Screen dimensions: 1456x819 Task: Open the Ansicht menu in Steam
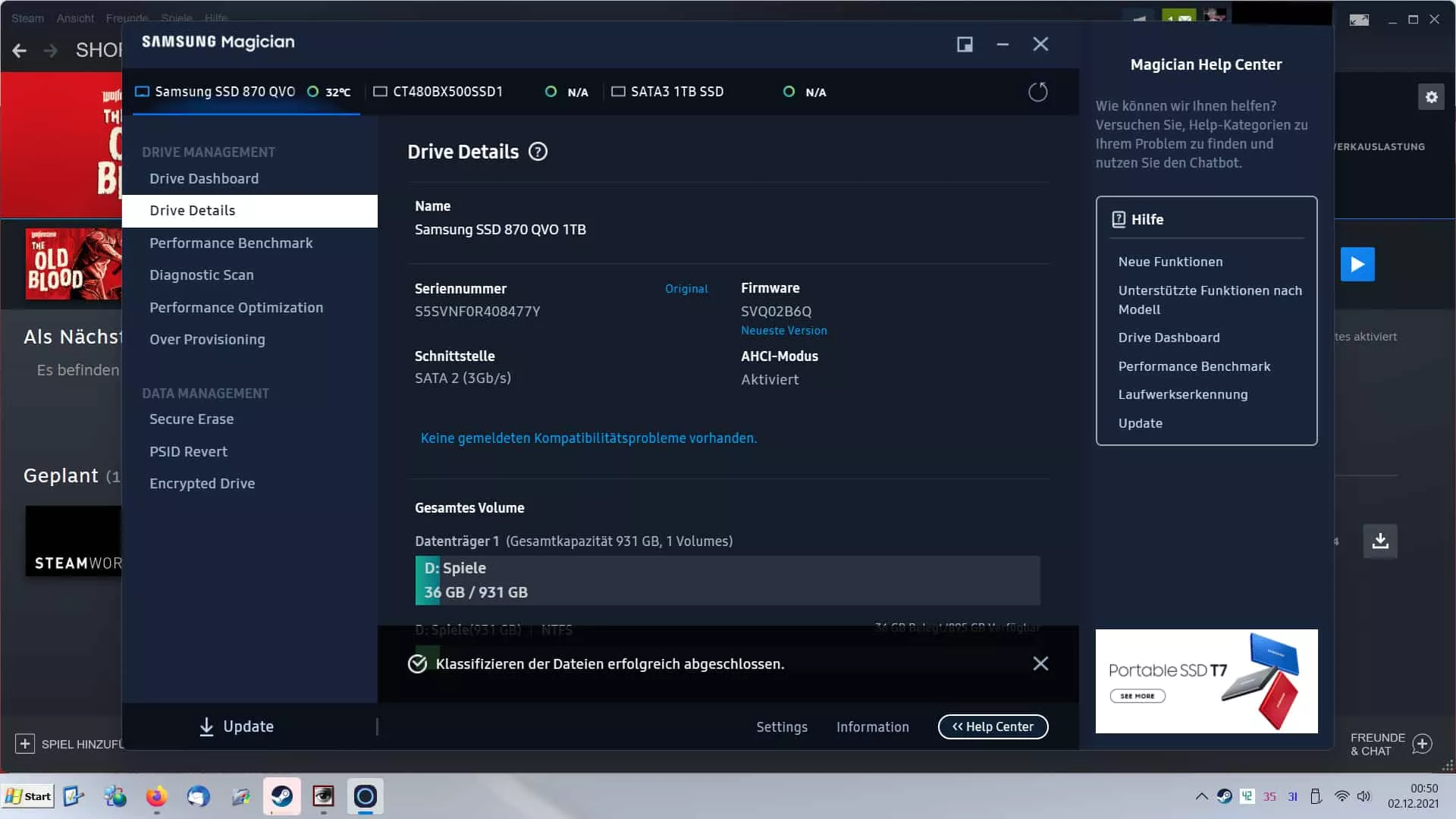[x=75, y=18]
